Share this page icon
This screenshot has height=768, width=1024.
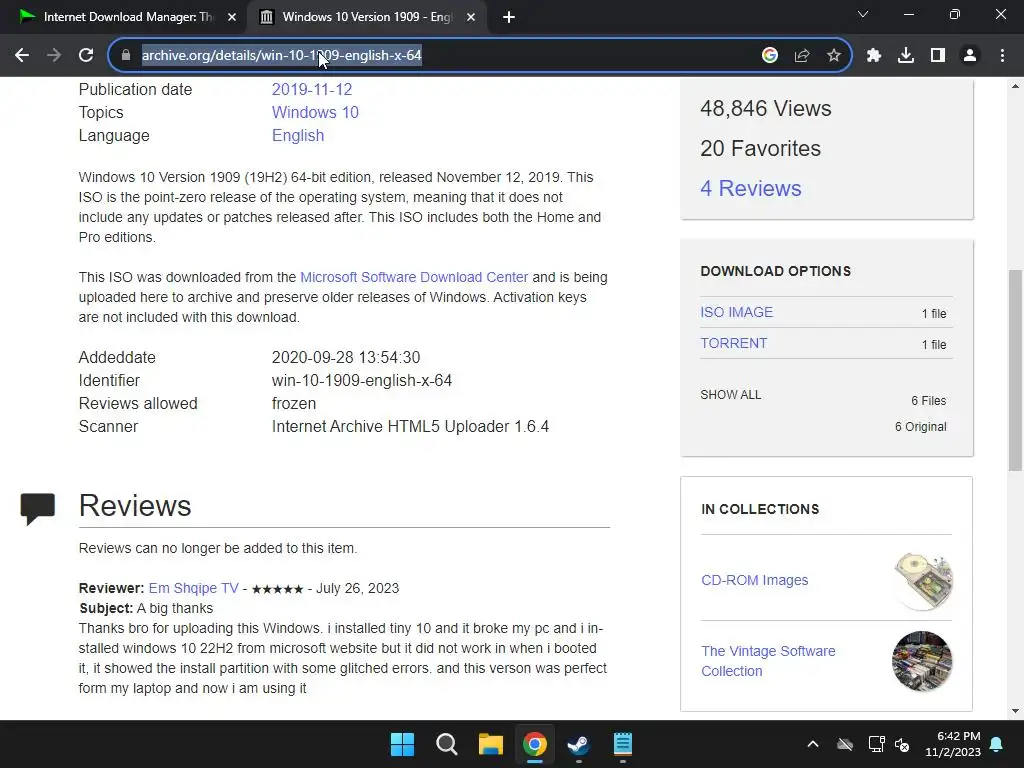(802, 56)
